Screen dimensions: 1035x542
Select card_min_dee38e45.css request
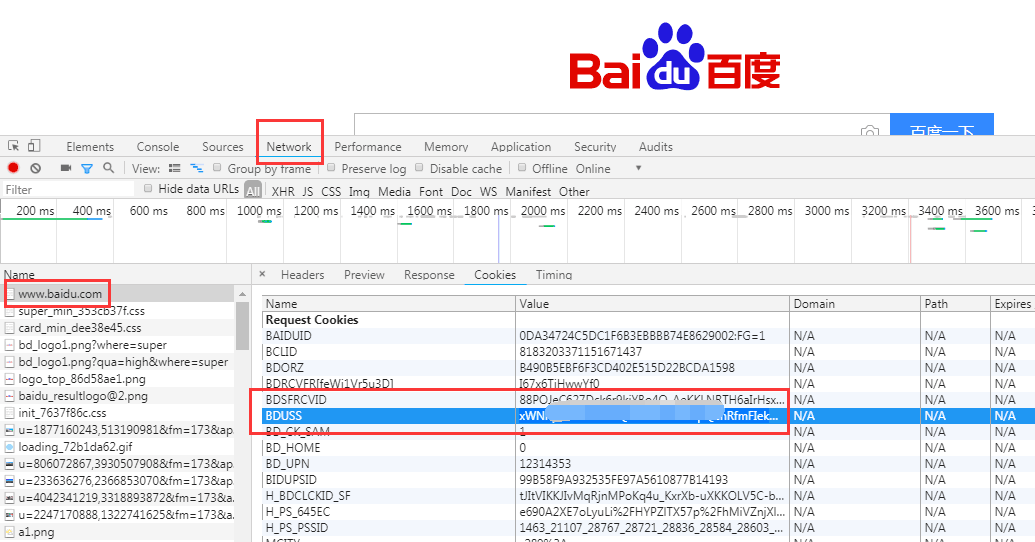[118, 328]
